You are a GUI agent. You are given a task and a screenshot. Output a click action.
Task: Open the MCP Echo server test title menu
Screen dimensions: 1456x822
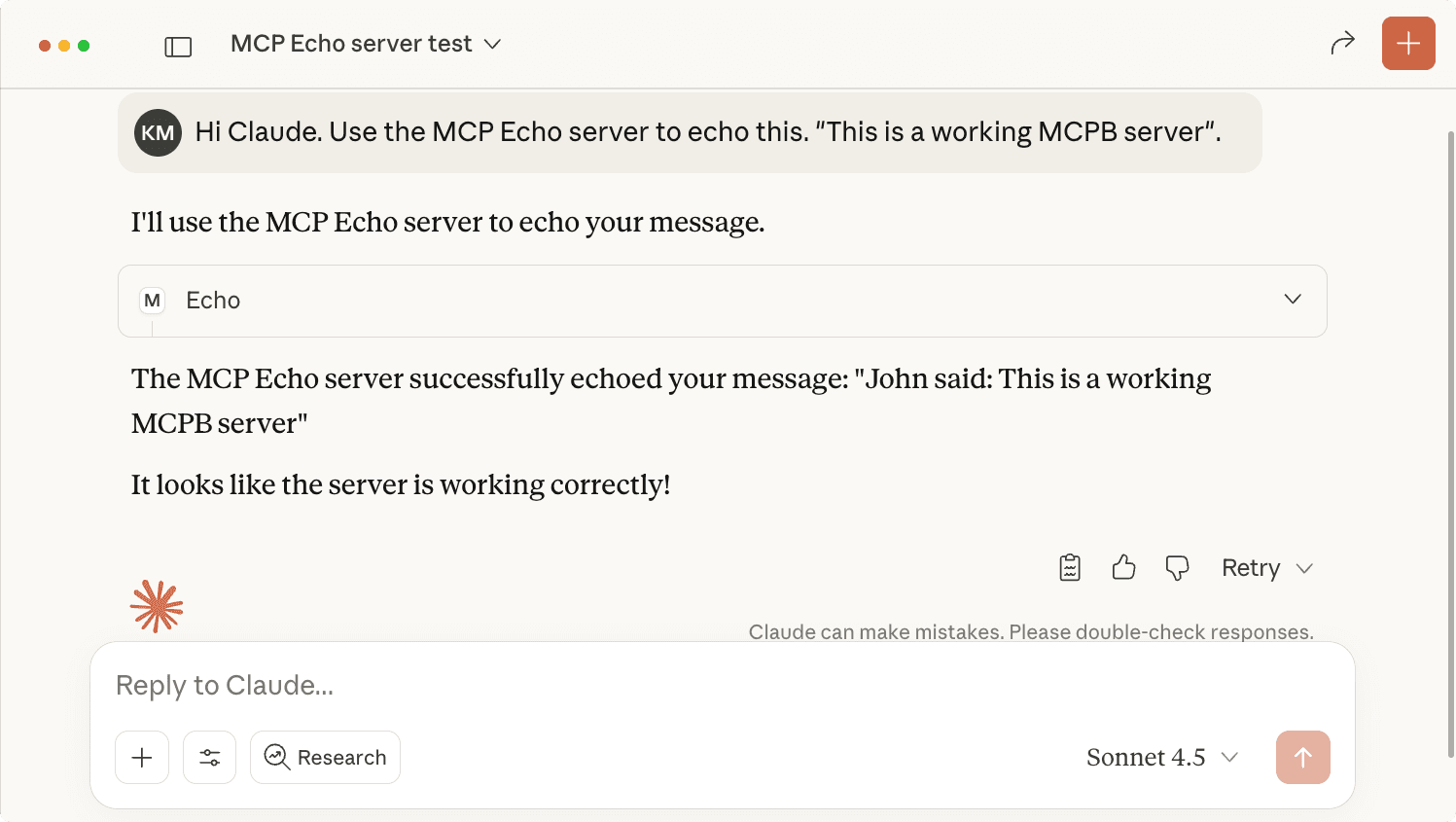coord(366,43)
